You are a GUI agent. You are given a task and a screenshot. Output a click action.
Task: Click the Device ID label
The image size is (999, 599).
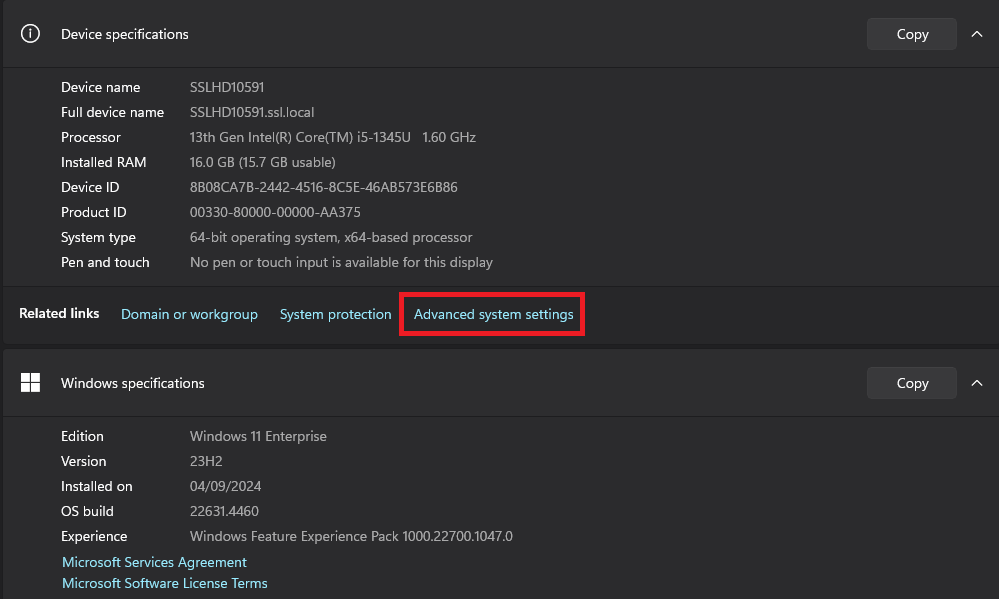(x=90, y=187)
